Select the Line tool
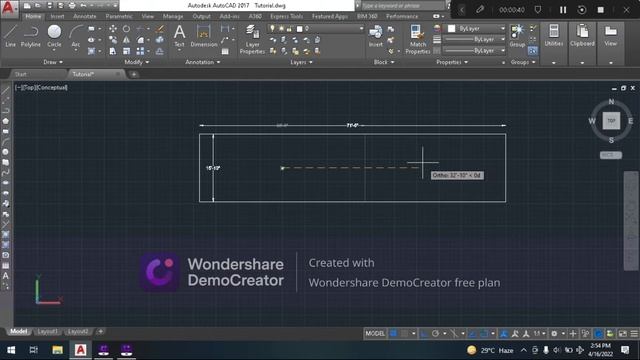 pos(11,36)
